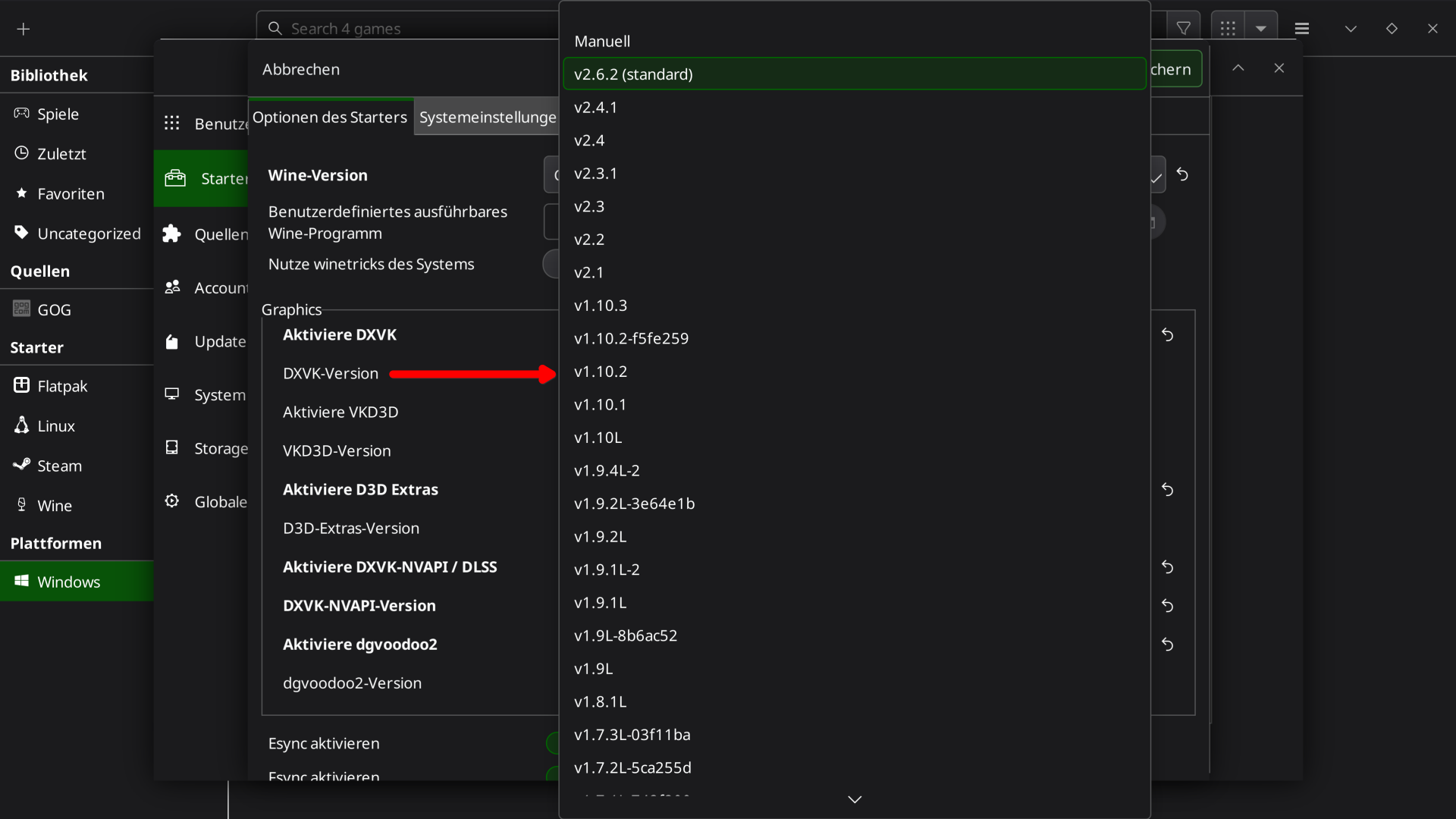
Task: Open the hamburger menu icon
Action: coord(1301,29)
